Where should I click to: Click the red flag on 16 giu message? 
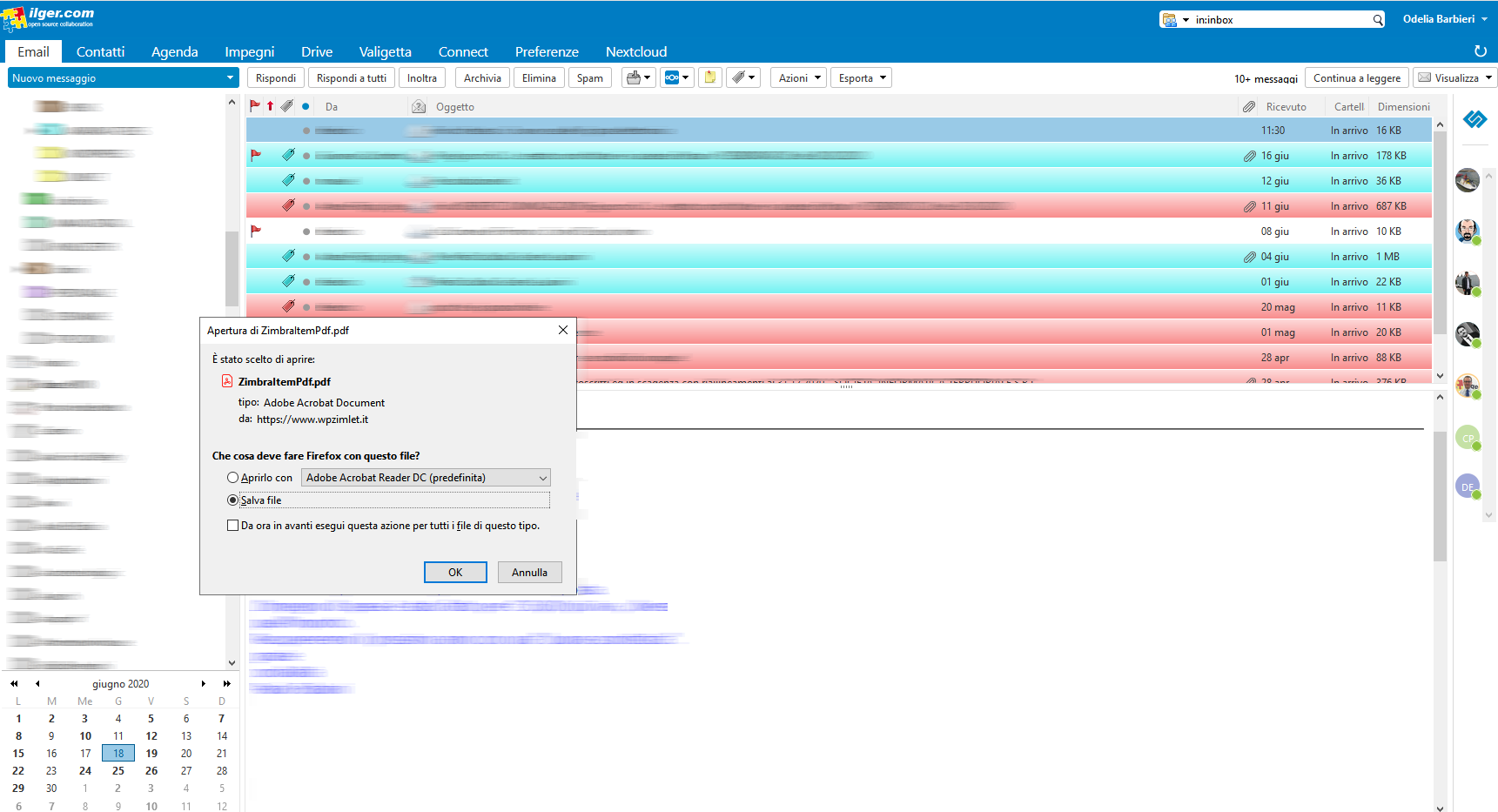click(256, 155)
